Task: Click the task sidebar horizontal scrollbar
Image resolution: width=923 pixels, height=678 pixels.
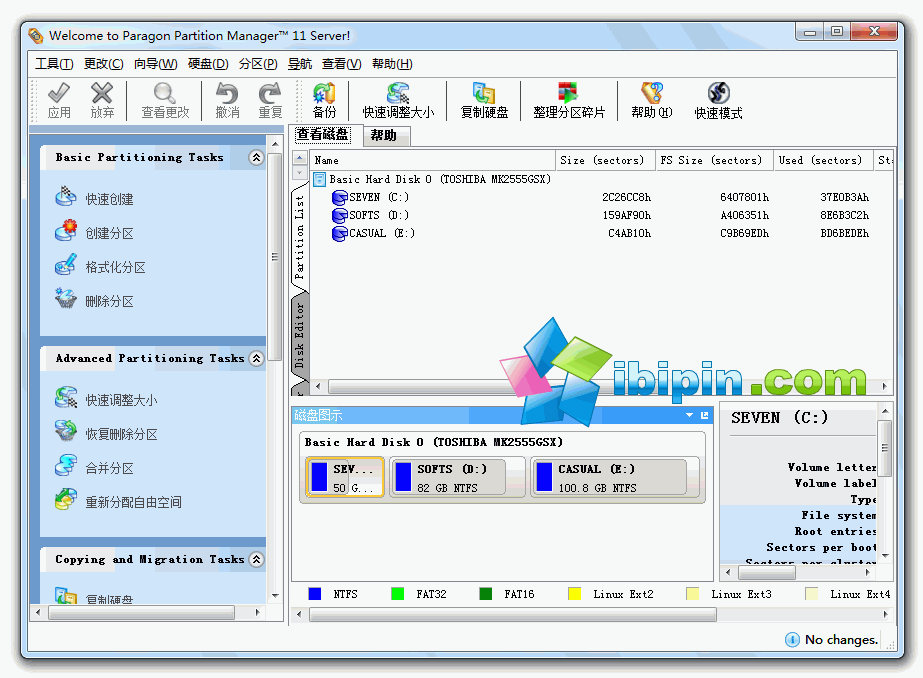Action: 148,613
